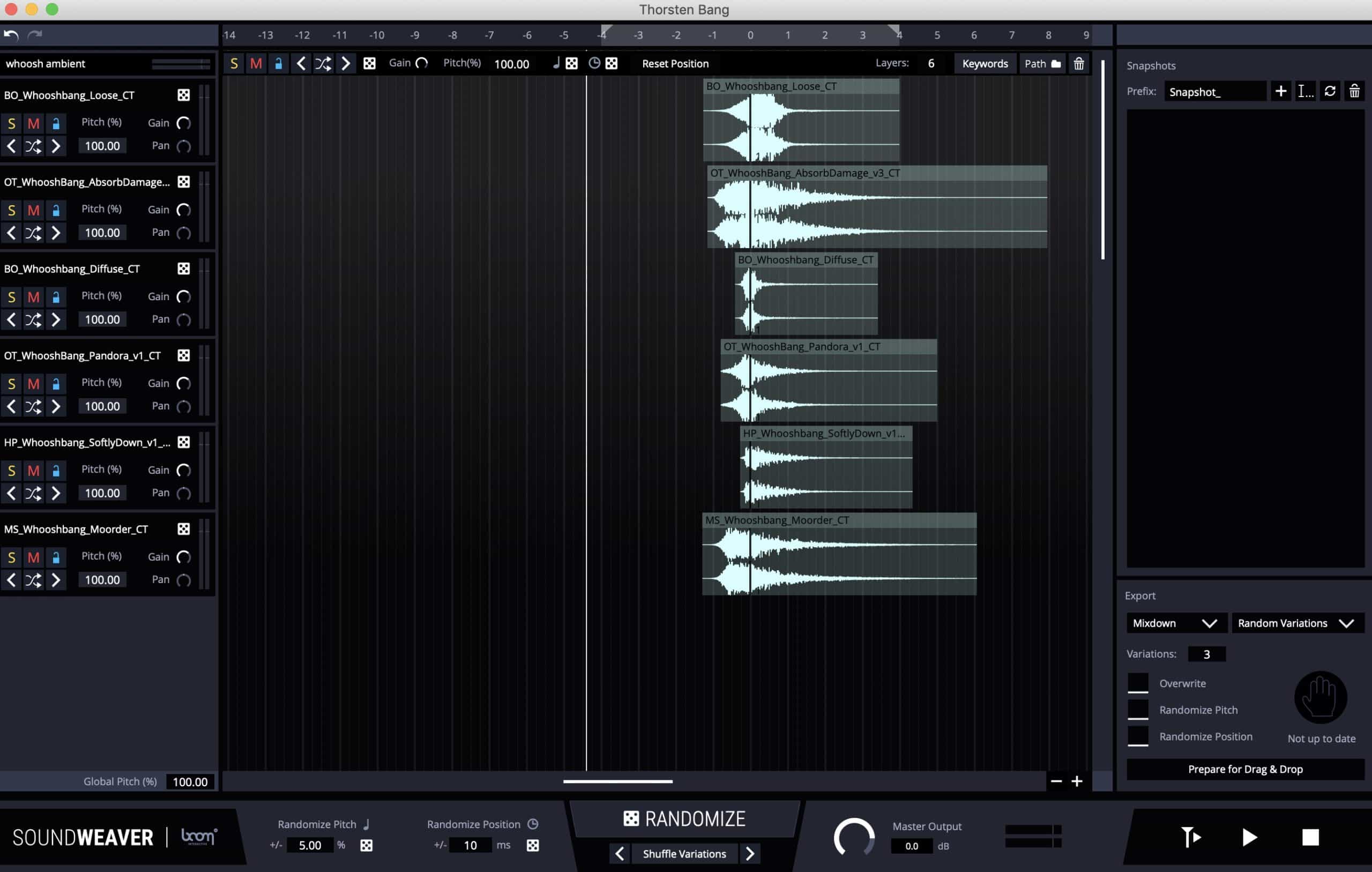
Task: Randomize BO_Whooshbang_Loose_CT with its dice icon
Action: pyautogui.click(x=183, y=95)
